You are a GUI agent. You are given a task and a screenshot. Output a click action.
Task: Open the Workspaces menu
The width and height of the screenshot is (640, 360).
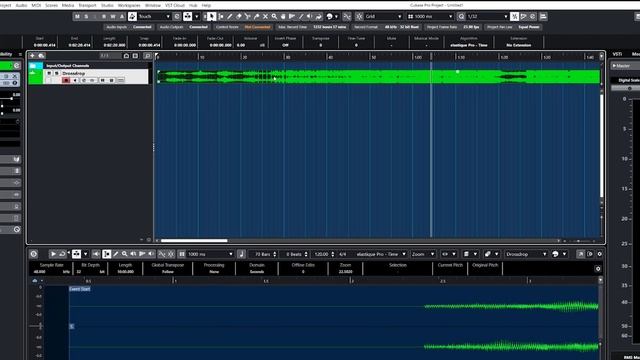pos(129,5)
